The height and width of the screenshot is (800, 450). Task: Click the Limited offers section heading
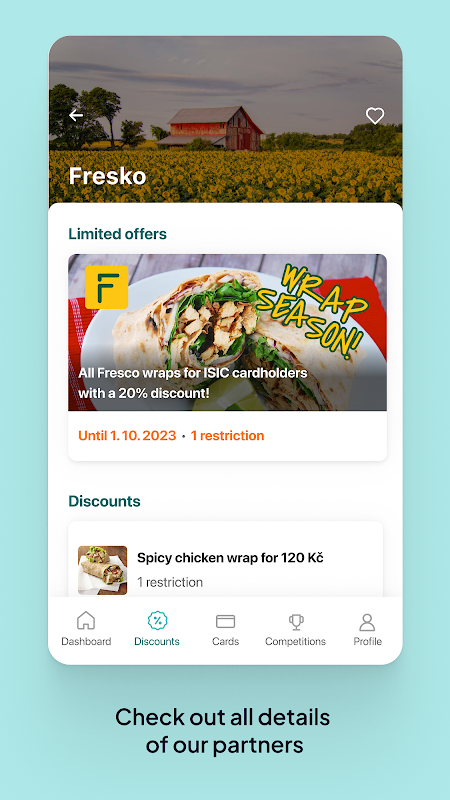coord(118,234)
